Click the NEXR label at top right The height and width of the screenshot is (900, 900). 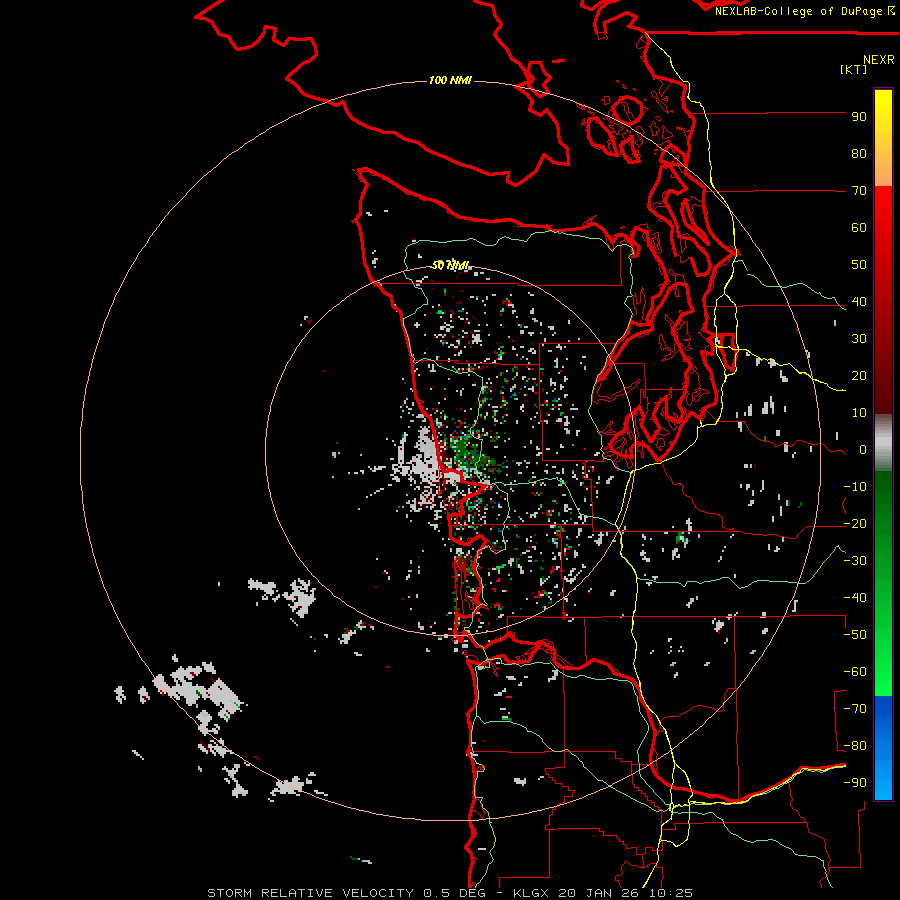pos(879,60)
